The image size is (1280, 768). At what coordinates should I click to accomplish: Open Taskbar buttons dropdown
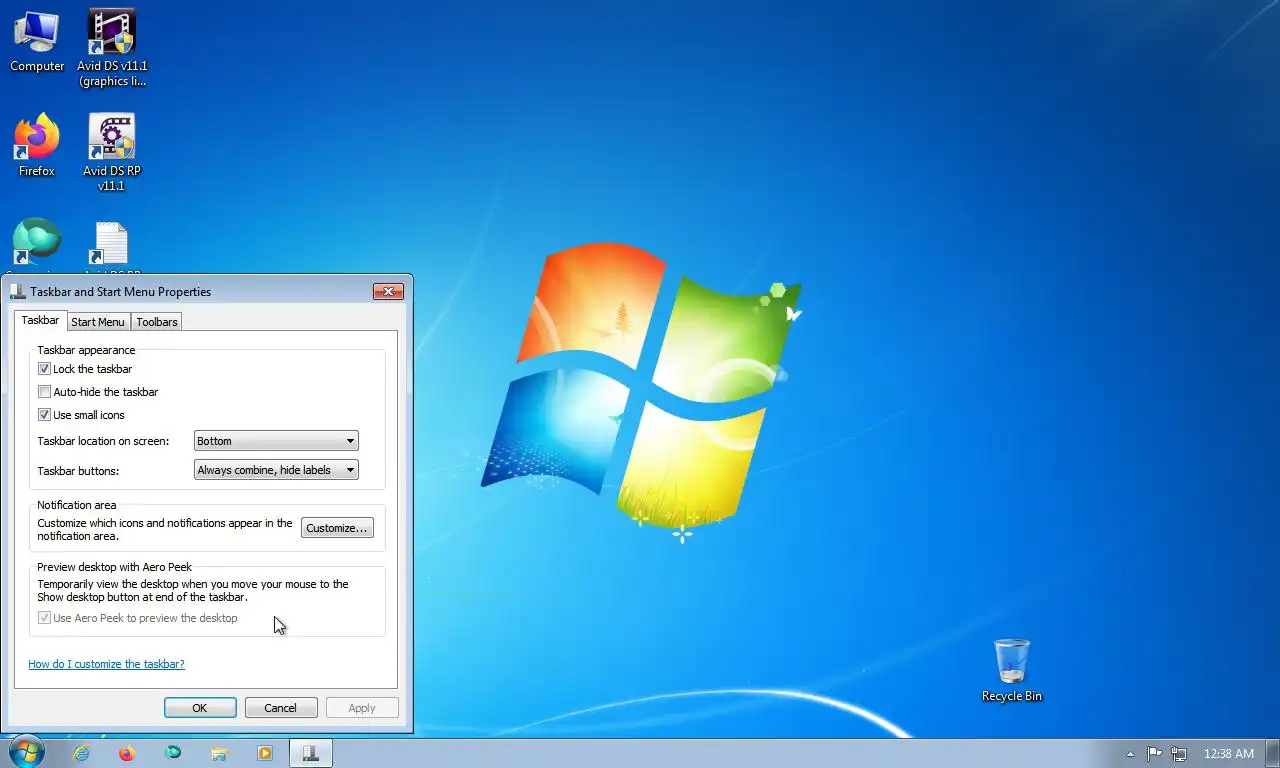pos(276,470)
